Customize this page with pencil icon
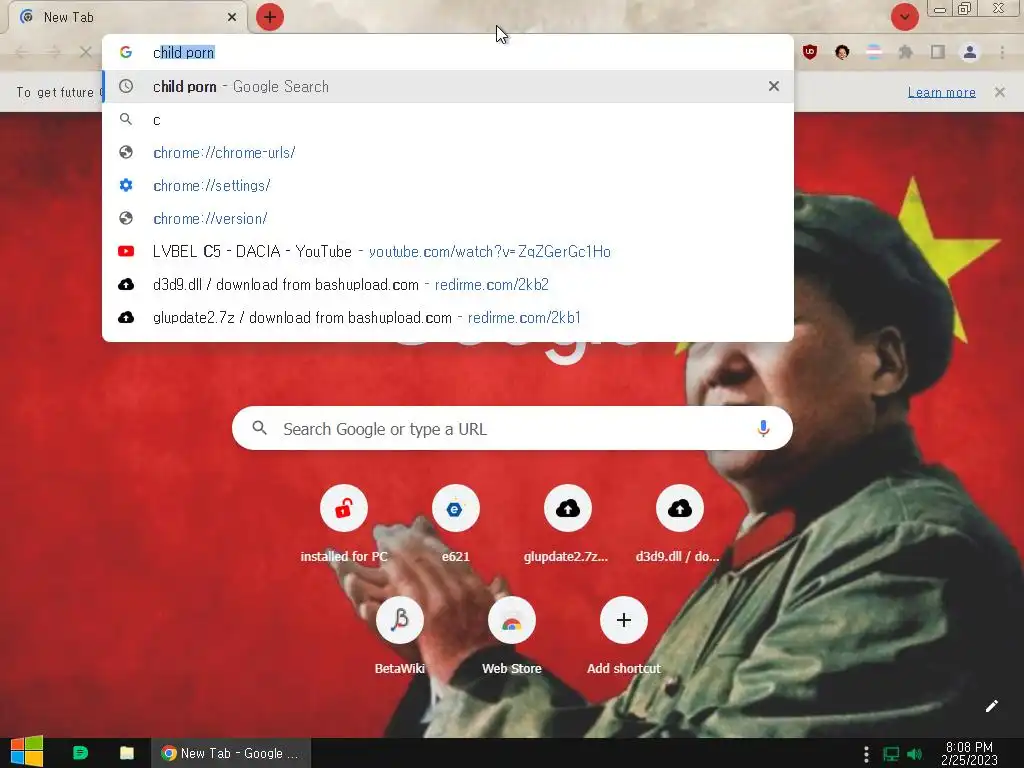This screenshot has height=768, width=1024. point(991,706)
